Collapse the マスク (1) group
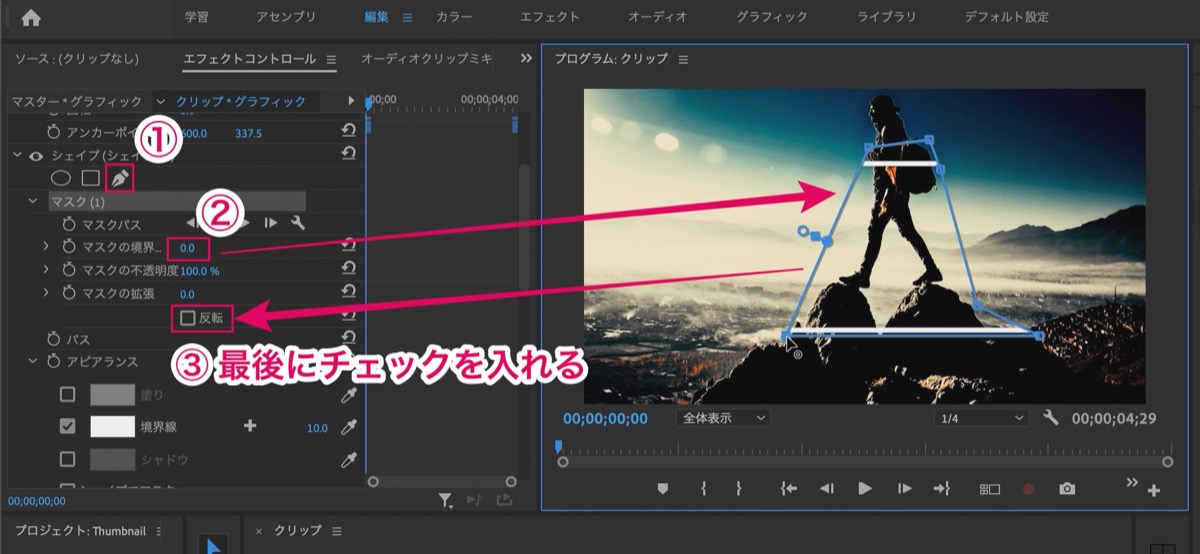Screen dimensions: 1200x554 [x=33, y=201]
